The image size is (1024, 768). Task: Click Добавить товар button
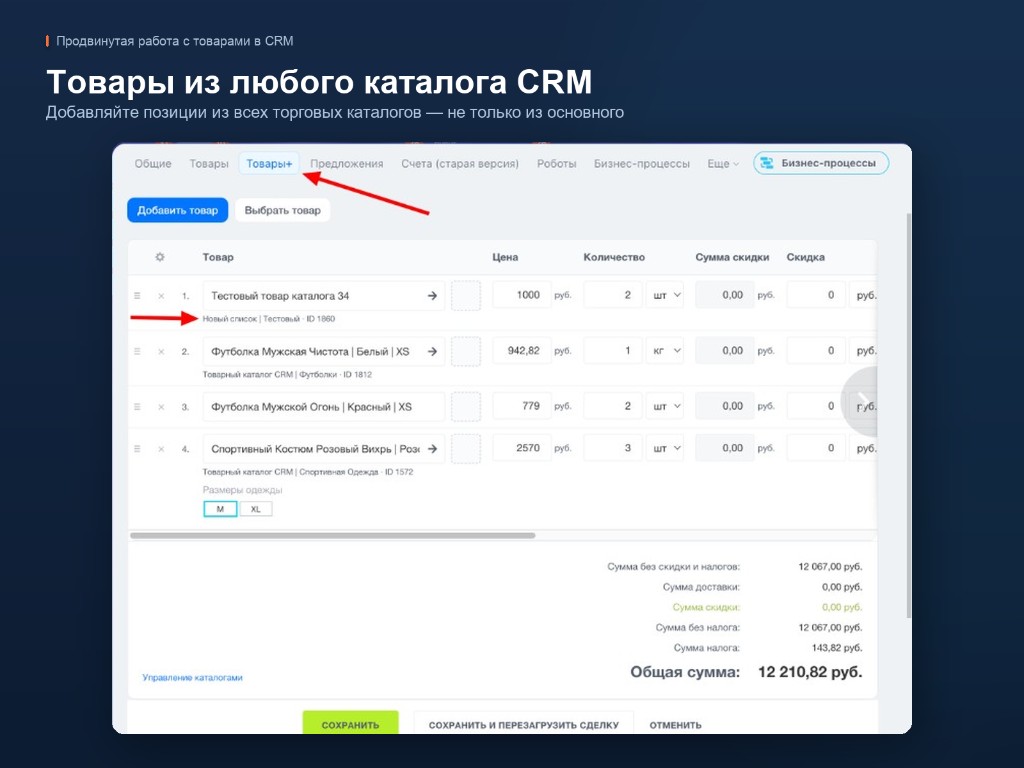[178, 210]
